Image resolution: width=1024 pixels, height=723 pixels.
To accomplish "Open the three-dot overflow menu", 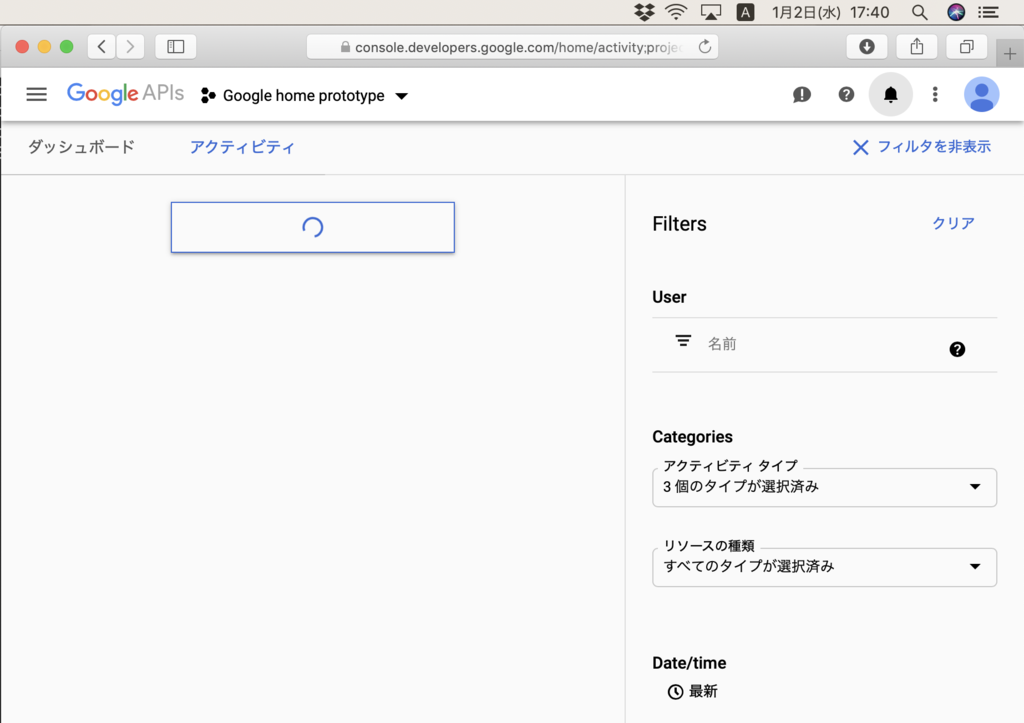I will (x=935, y=94).
